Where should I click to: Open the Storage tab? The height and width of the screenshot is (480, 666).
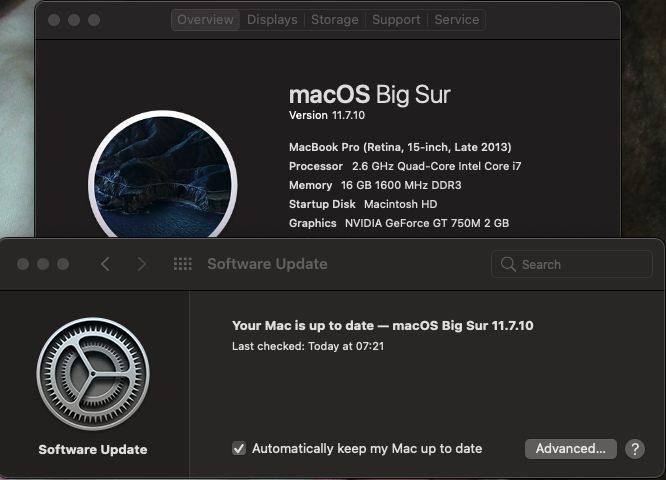[x=335, y=20]
